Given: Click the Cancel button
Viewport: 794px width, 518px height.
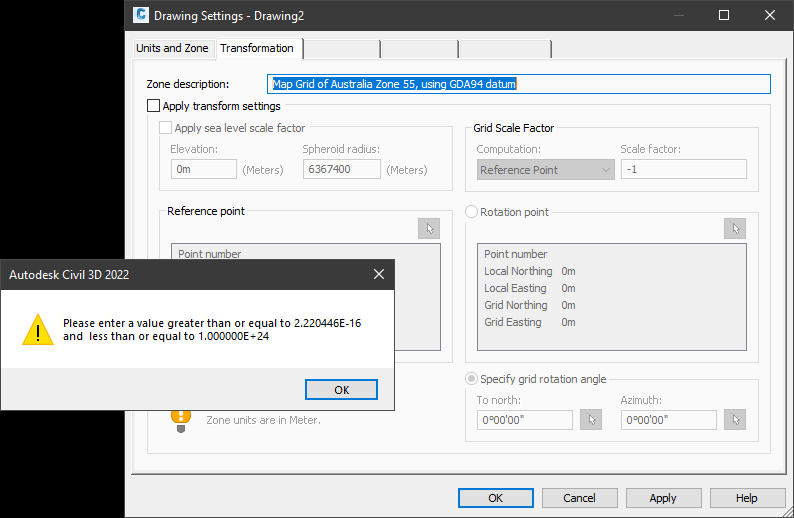Looking at the screenshot, I should 579,498.
